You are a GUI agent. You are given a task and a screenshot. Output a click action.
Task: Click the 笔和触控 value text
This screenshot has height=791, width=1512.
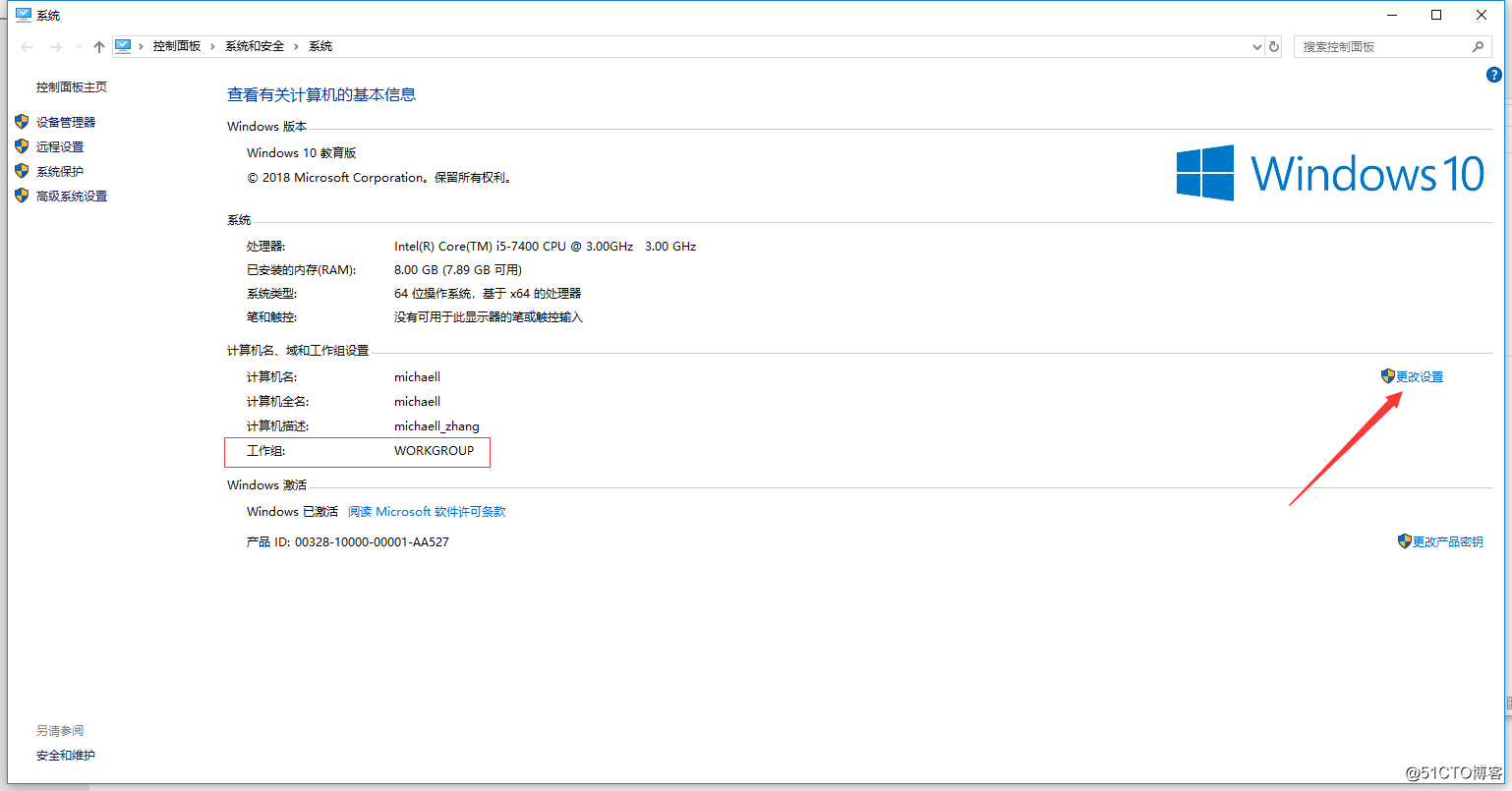(489, 316)
